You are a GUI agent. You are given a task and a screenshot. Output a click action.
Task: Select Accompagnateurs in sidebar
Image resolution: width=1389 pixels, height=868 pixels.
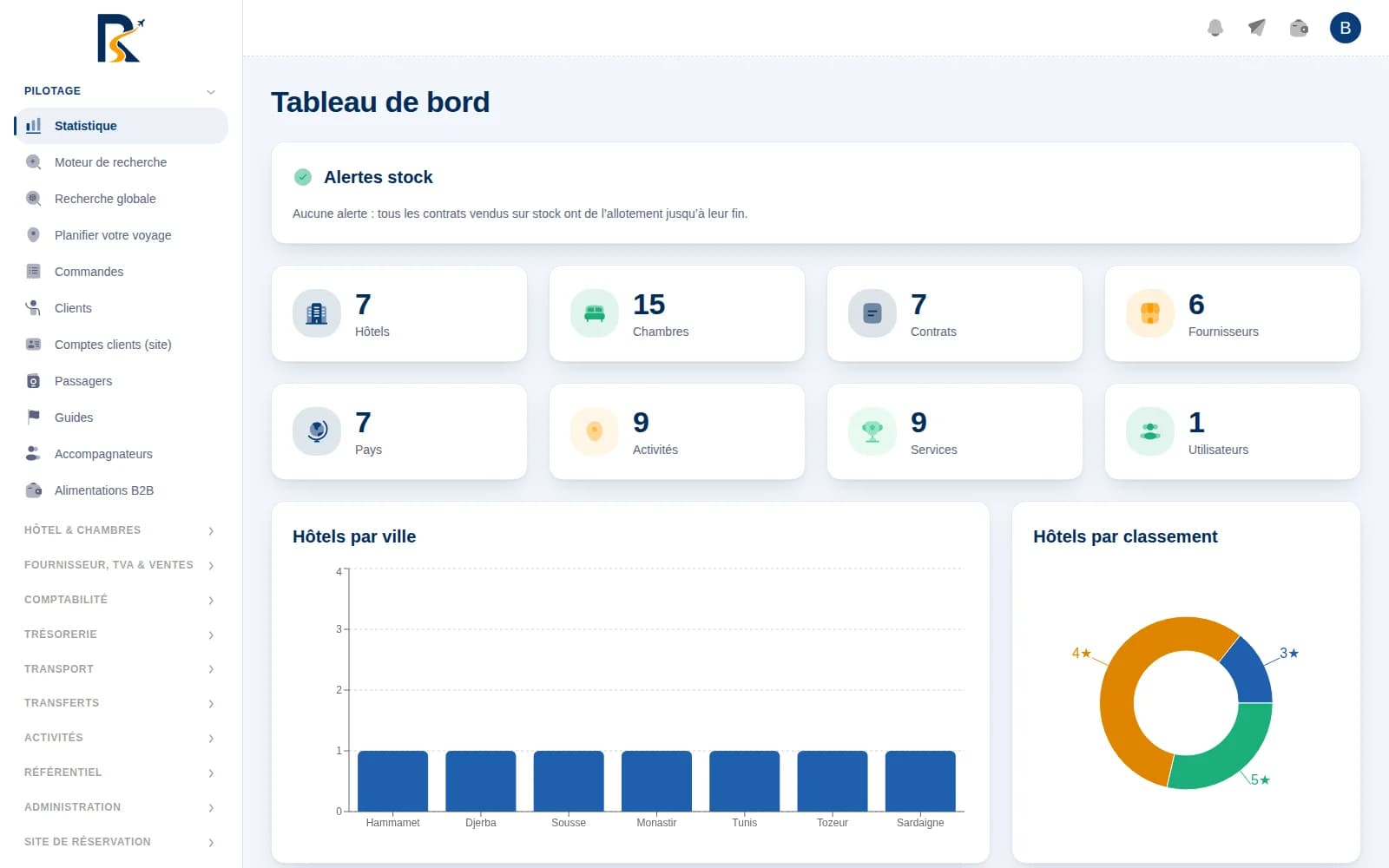[121, 454]
